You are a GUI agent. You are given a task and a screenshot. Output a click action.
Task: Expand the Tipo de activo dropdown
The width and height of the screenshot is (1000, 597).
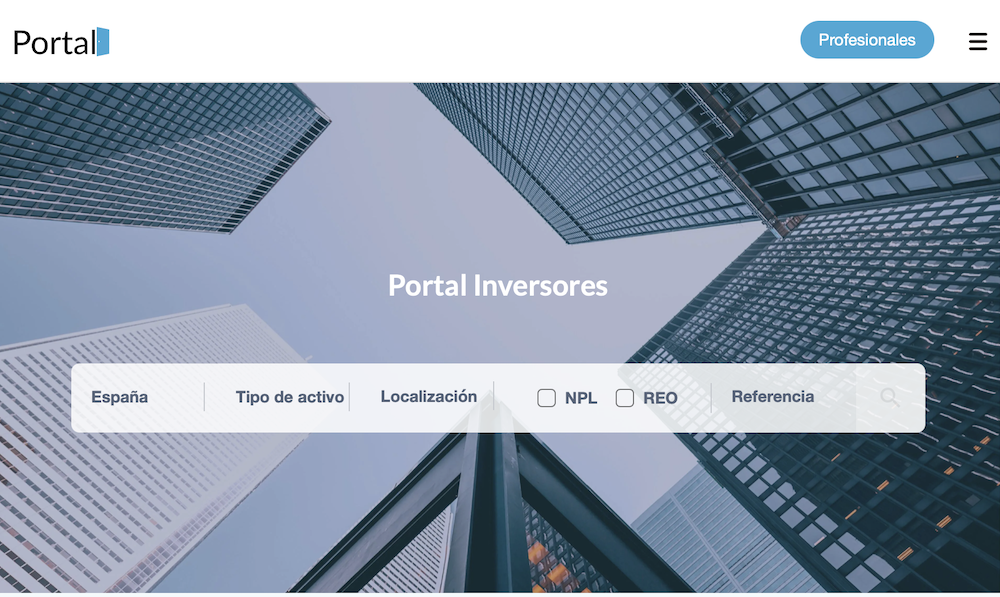pos(290,397)
